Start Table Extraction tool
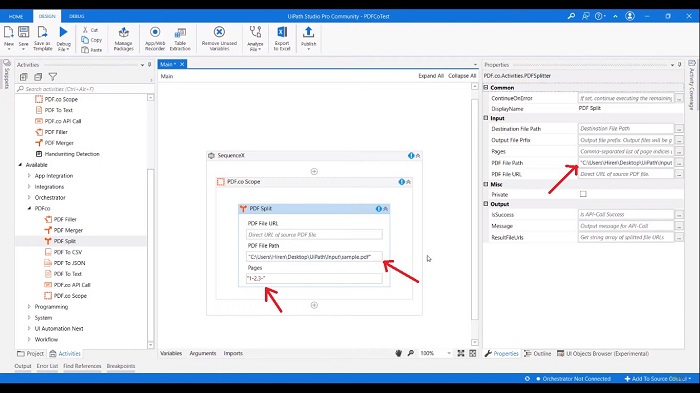The height and width of the screenshot is (393, 700). (180, 38)
